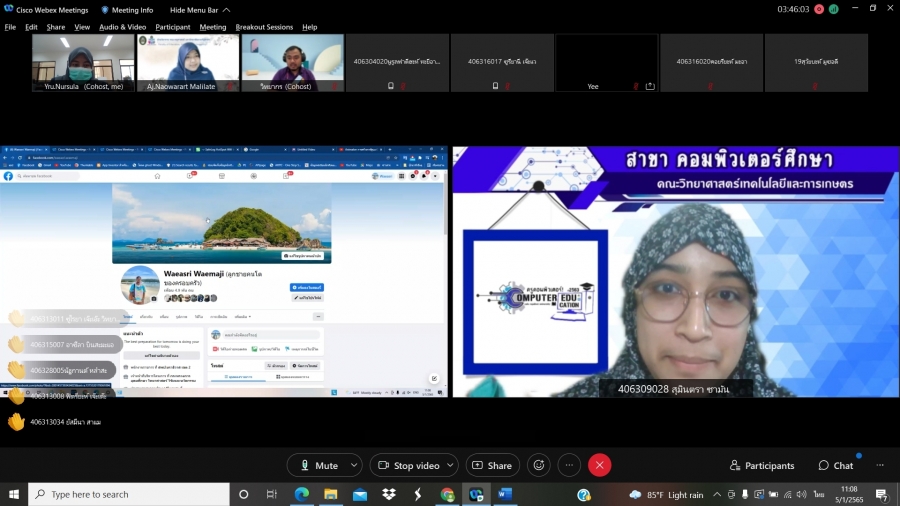Open the Audio & Video menu
900x506 pixels.
tap(122, 27)
